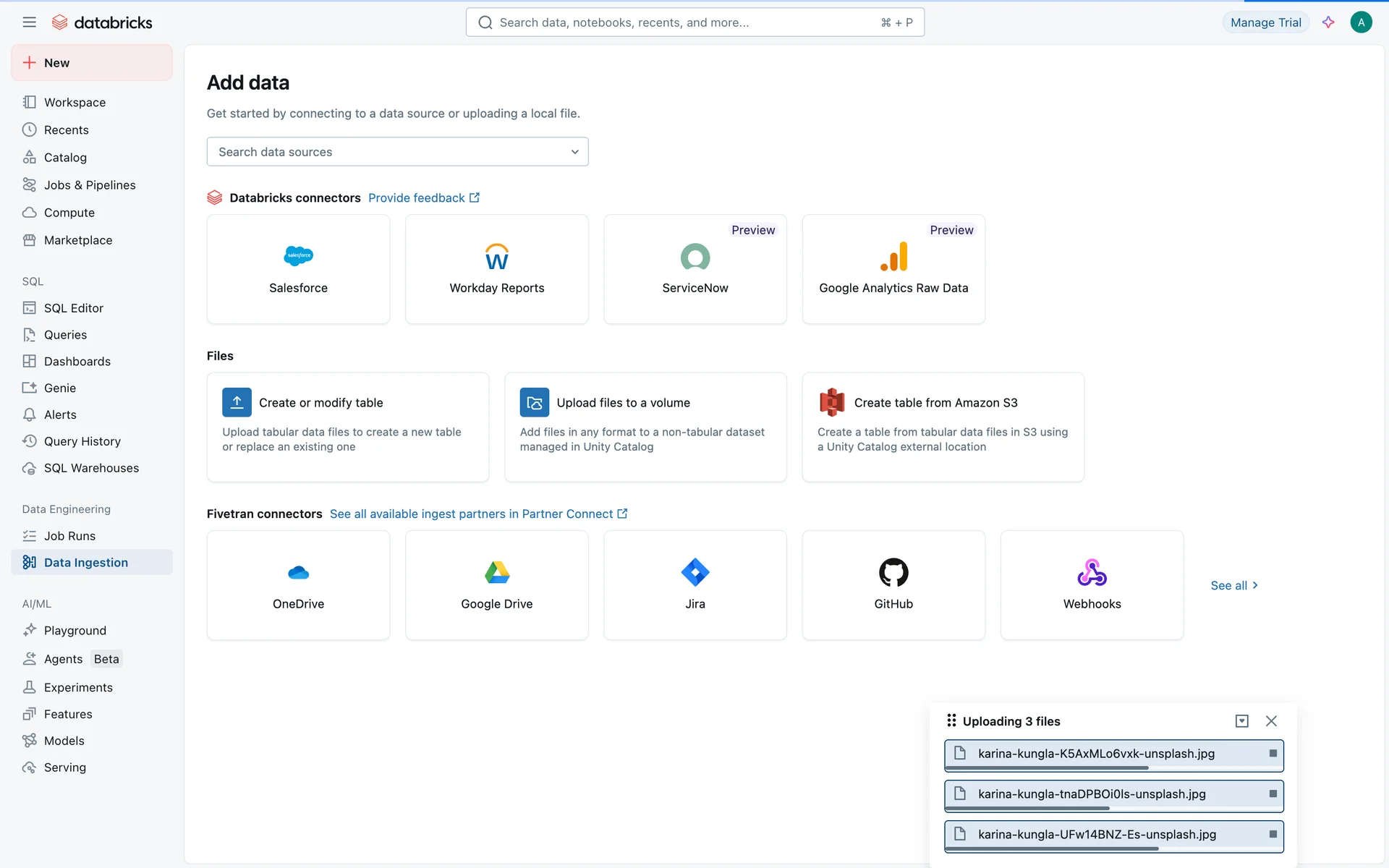This screenshot has height=868, width=1389.
Task: Click the Create table from Amazon S3 icon
Action: (832, 403)
